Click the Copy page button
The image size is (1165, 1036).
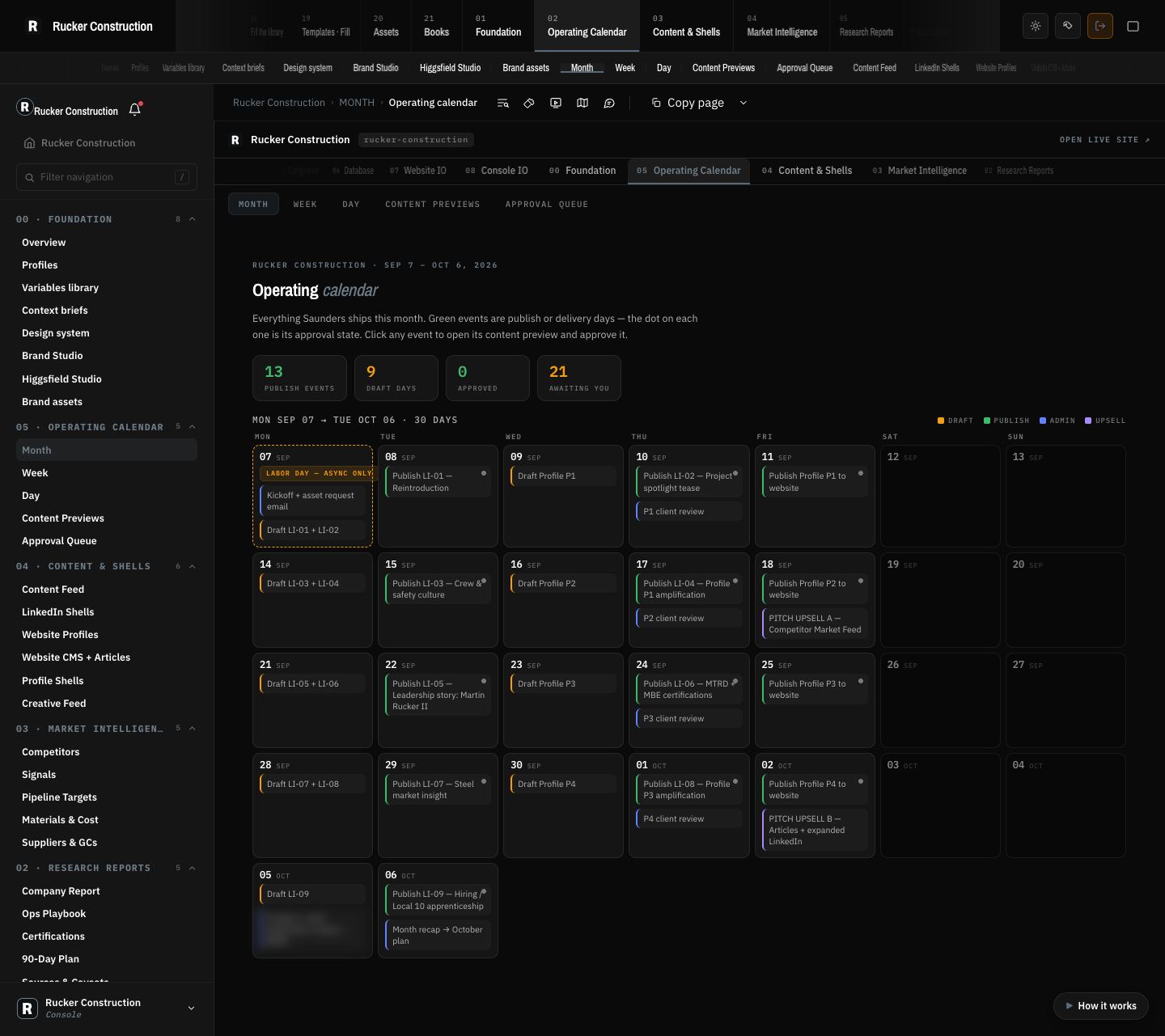(688, 103)
